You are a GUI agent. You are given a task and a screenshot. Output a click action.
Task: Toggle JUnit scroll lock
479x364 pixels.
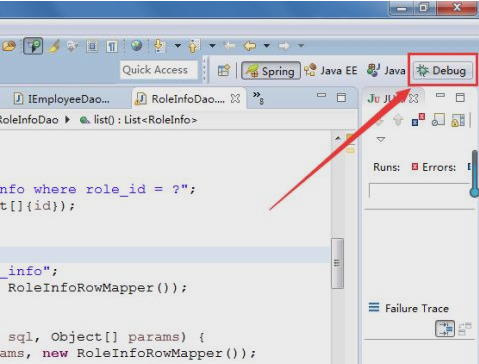458,120
